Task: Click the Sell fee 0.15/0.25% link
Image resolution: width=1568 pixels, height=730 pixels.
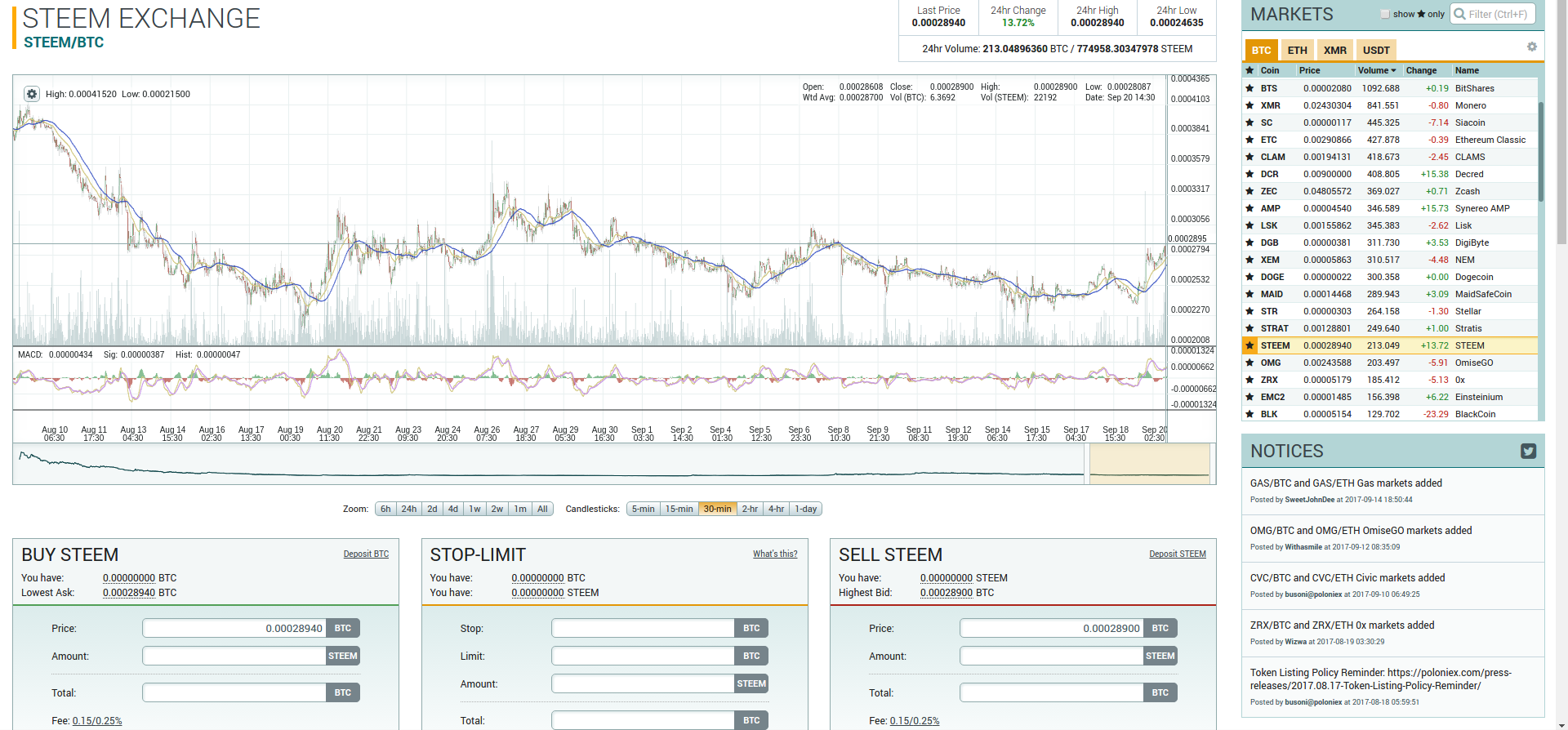Action: (915, 721)
